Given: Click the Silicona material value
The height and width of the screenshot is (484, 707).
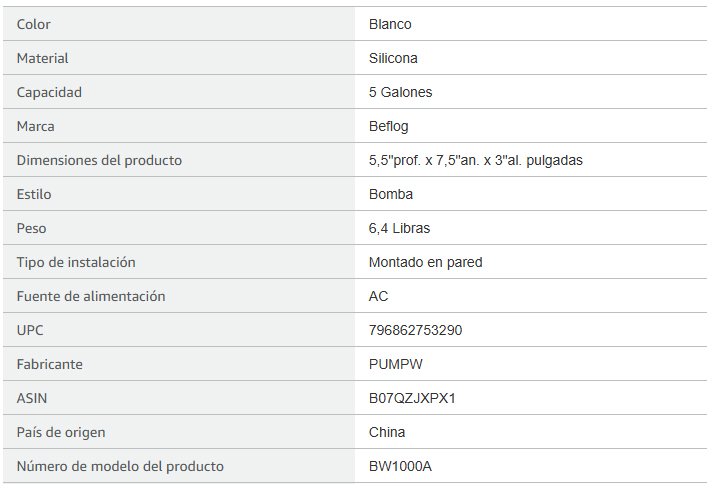Looking at the screenshot, I should (x=393, y=58).
